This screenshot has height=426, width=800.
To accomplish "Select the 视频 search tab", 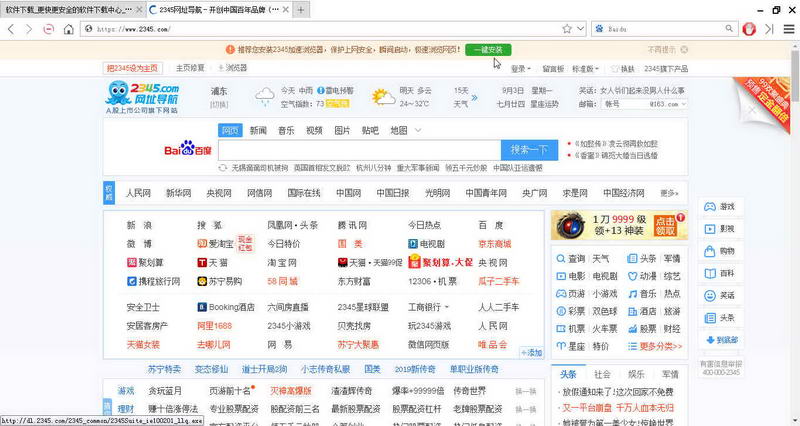I will click(314, 131).
